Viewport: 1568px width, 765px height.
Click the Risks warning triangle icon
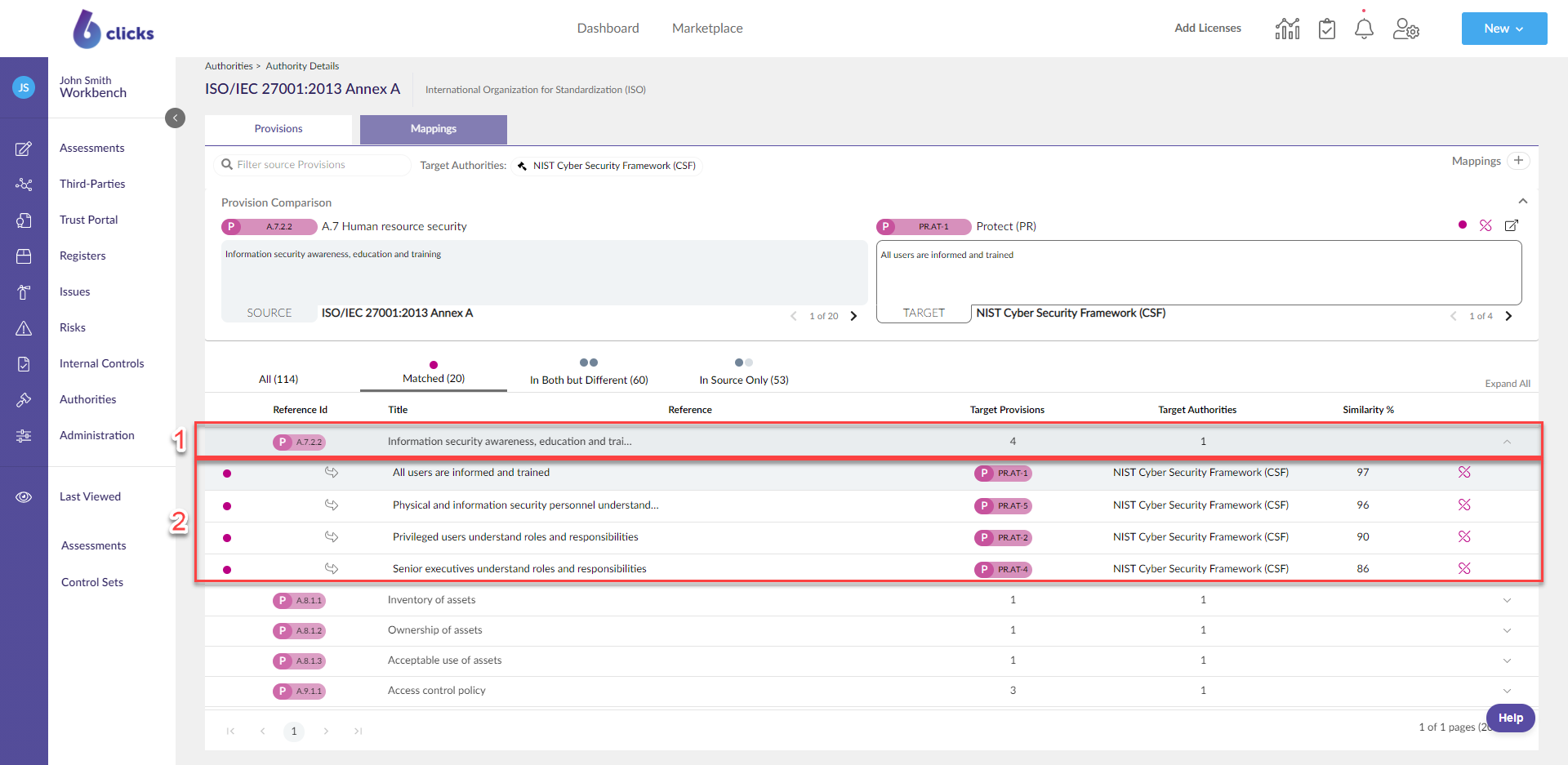point(24,328)
